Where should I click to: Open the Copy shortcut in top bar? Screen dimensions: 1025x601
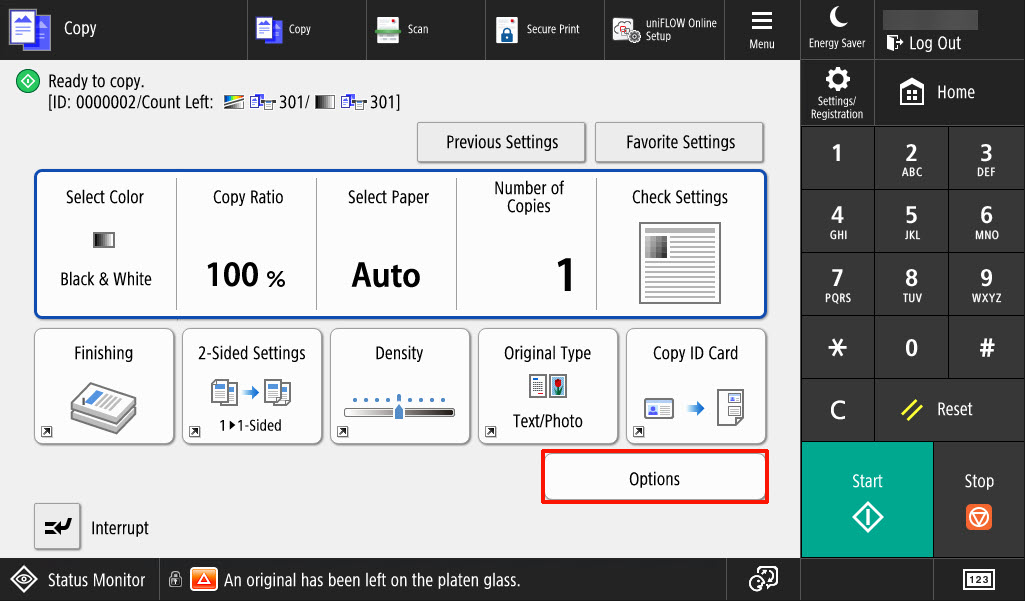[307, 29]
